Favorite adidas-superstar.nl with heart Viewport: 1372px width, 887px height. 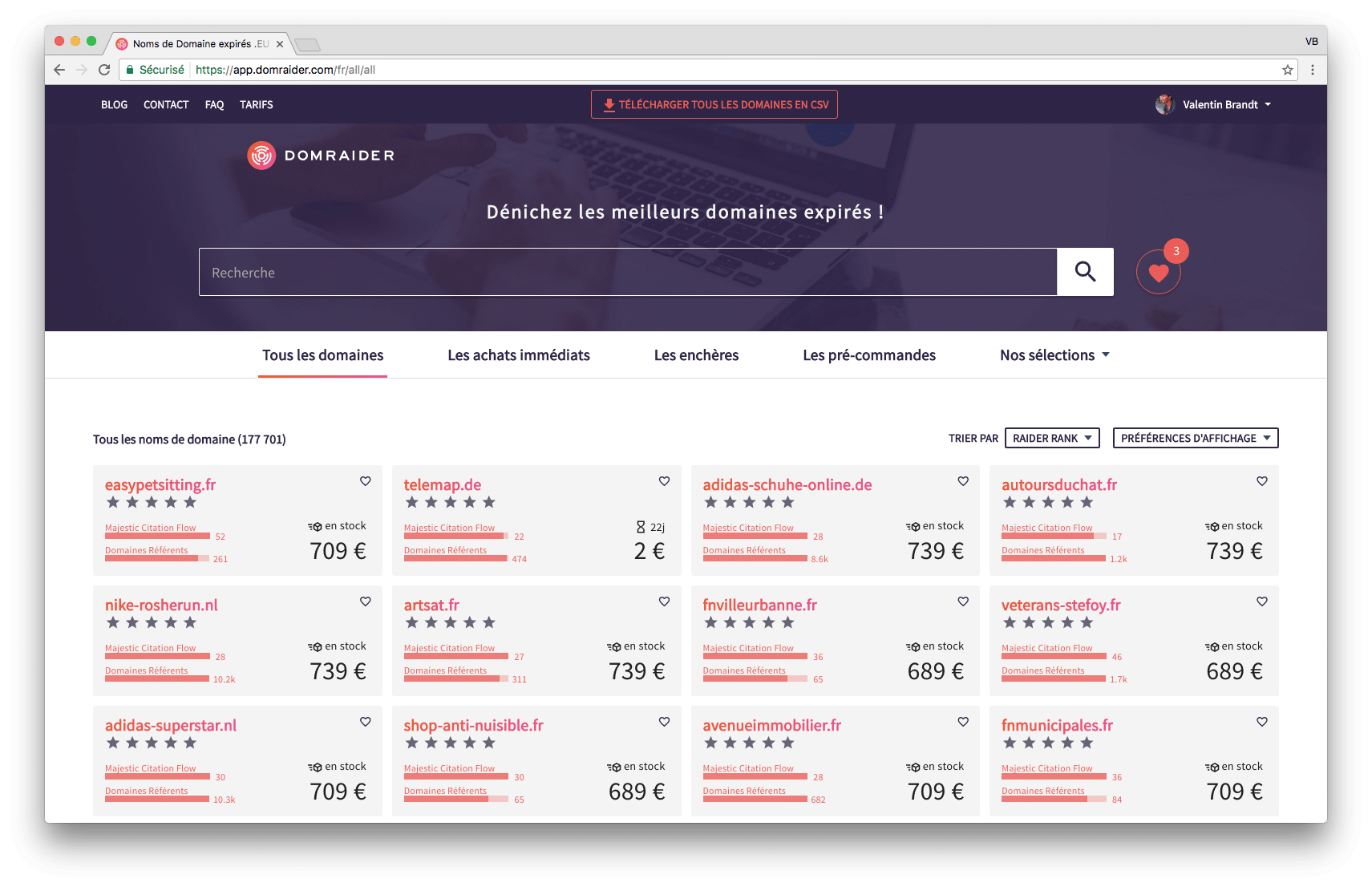(366, 722)
